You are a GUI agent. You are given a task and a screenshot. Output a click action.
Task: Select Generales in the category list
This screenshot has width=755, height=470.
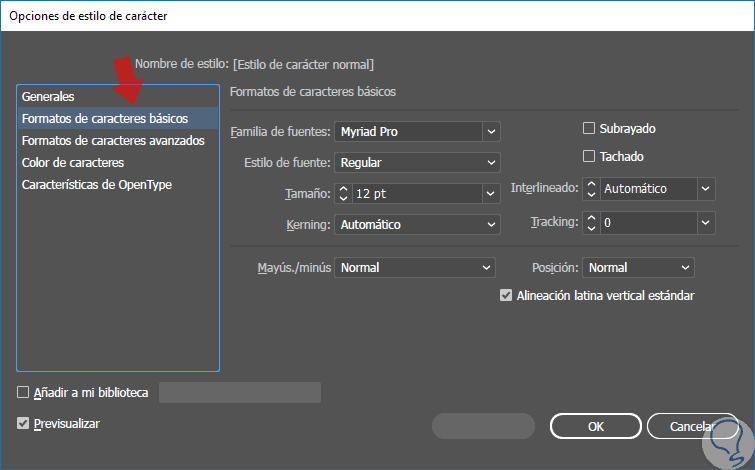tap(48, 97)
